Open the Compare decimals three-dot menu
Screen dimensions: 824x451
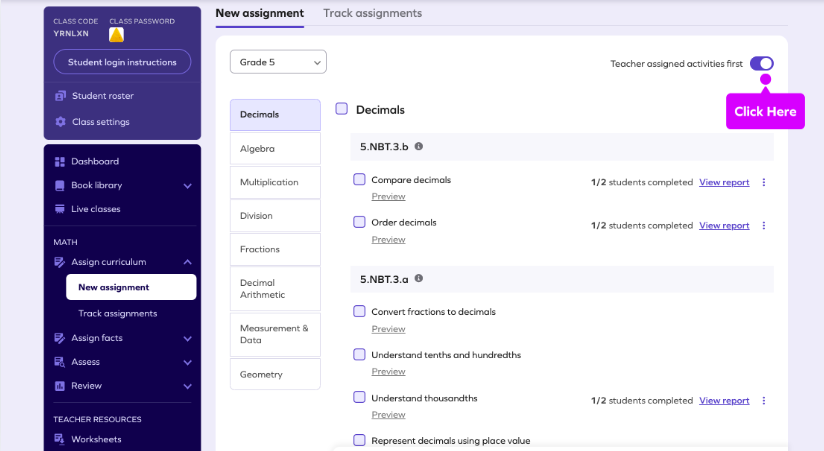[764, 182]
